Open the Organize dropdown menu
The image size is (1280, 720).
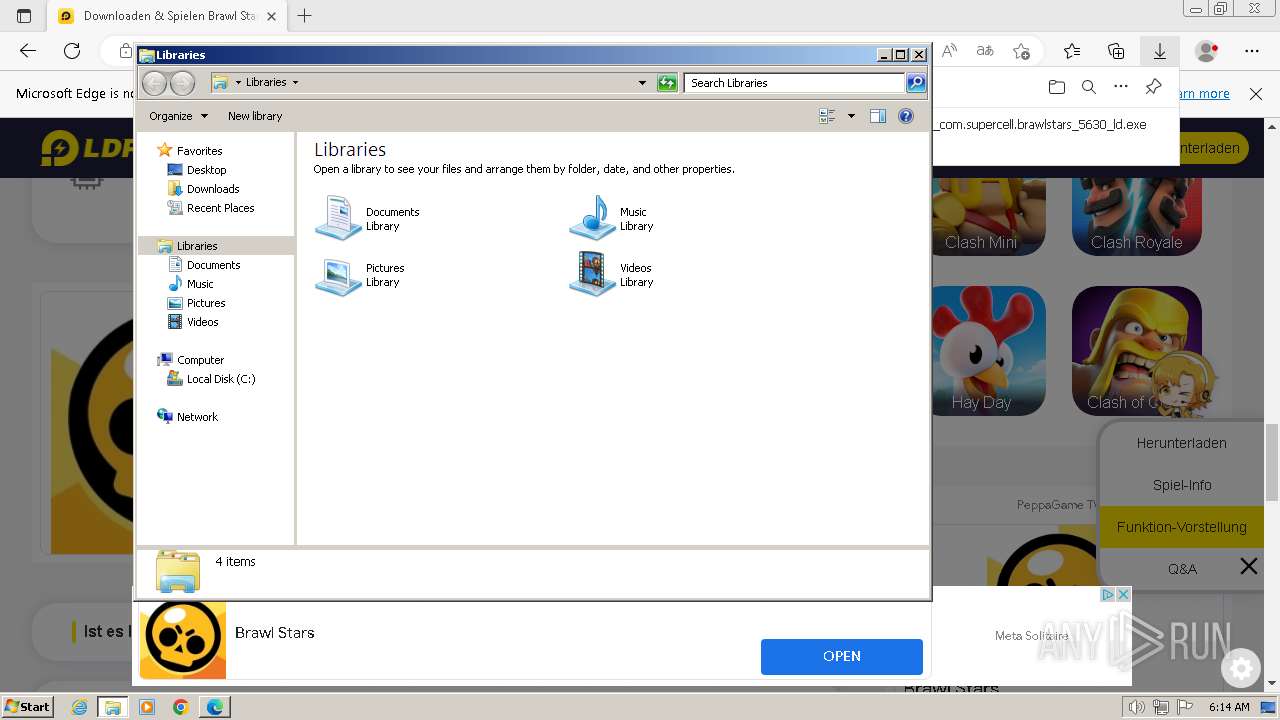pyautogui.click(x=178, y=116)
